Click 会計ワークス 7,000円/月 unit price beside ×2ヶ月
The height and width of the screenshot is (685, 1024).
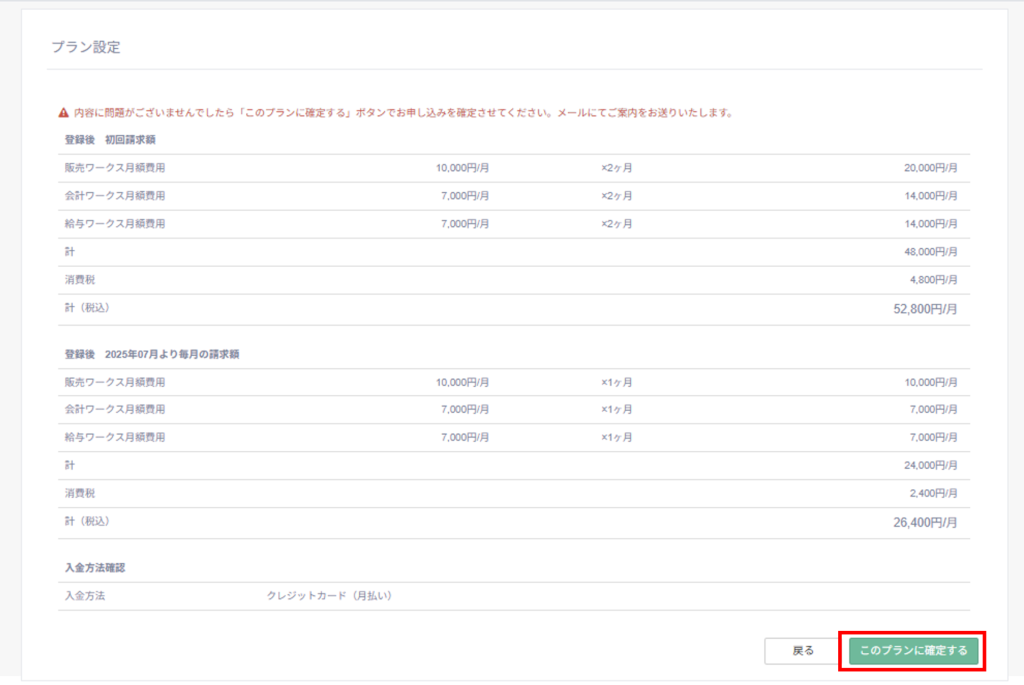click(465, 196)
